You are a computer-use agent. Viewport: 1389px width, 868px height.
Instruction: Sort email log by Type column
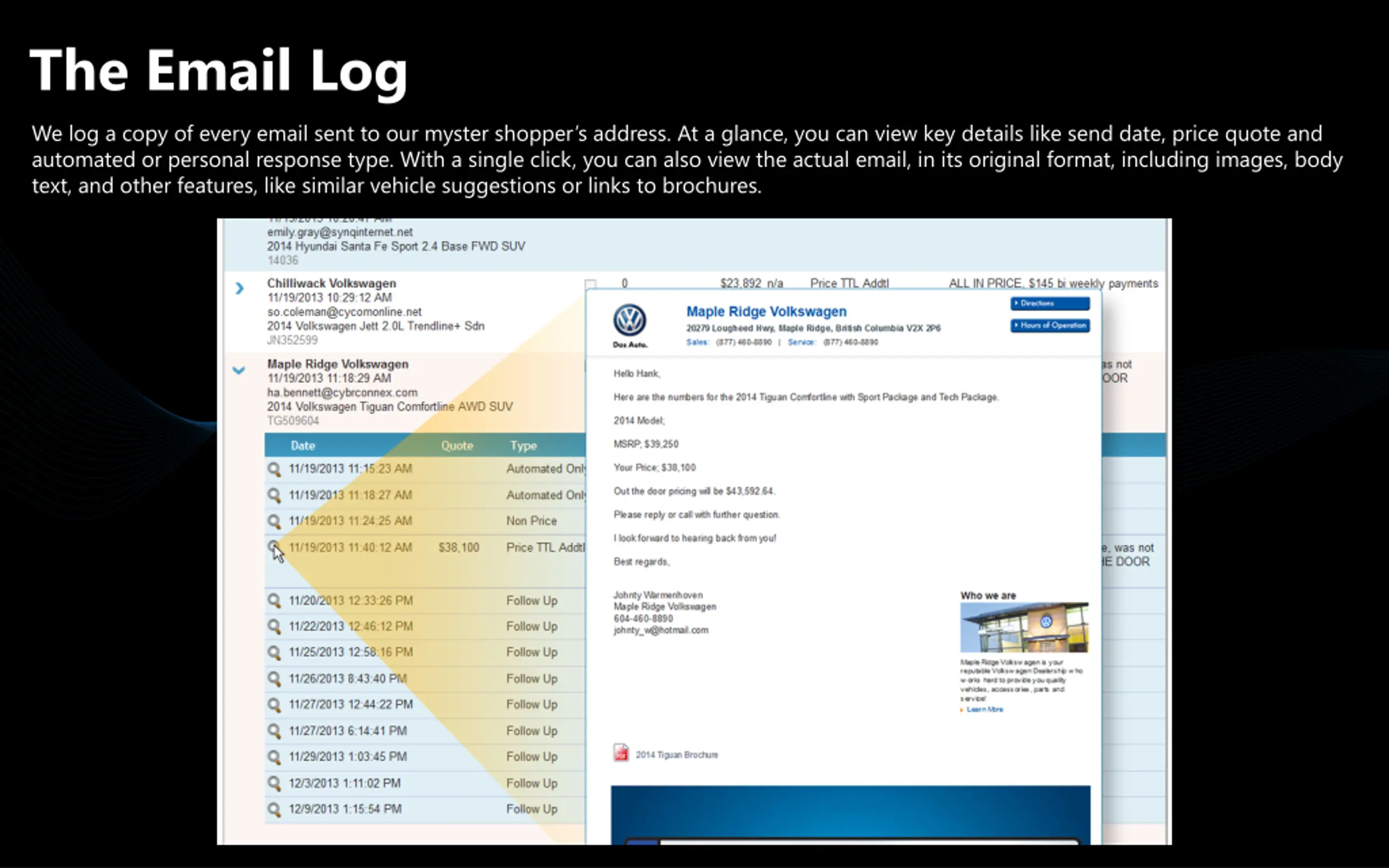(x=523, y=445)
